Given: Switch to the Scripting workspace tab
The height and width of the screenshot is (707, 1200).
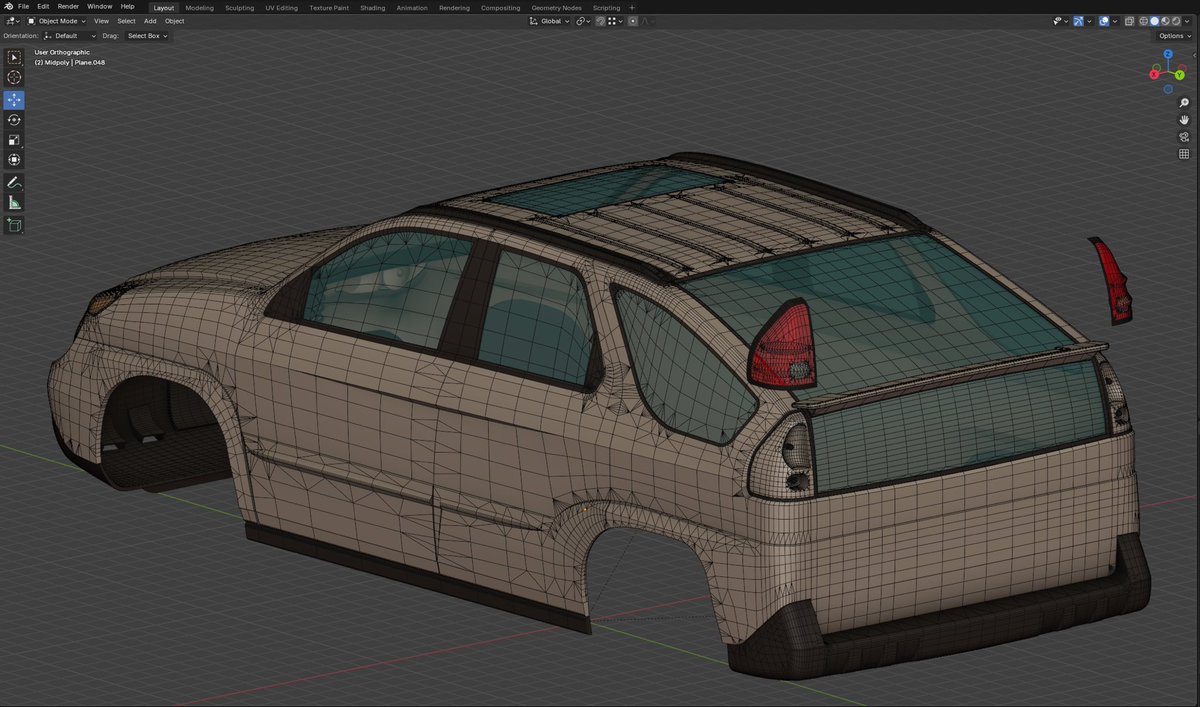Looking at the screenshot, I should 606,7.
